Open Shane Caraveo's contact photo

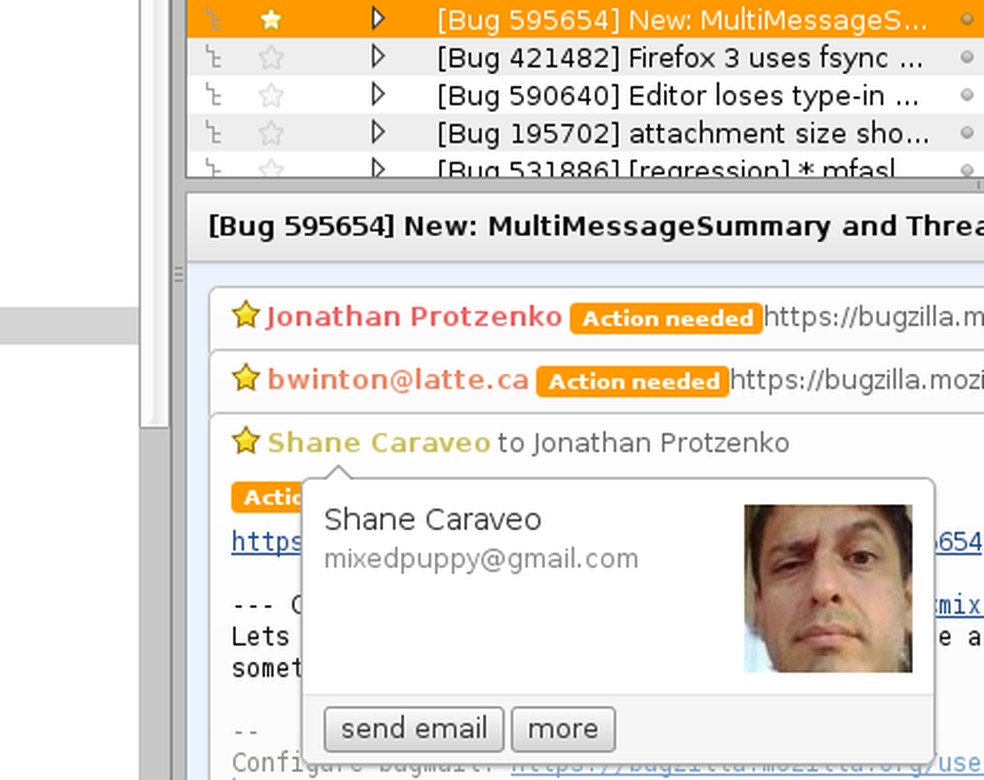pyautogui.click(x=828, y=588)
